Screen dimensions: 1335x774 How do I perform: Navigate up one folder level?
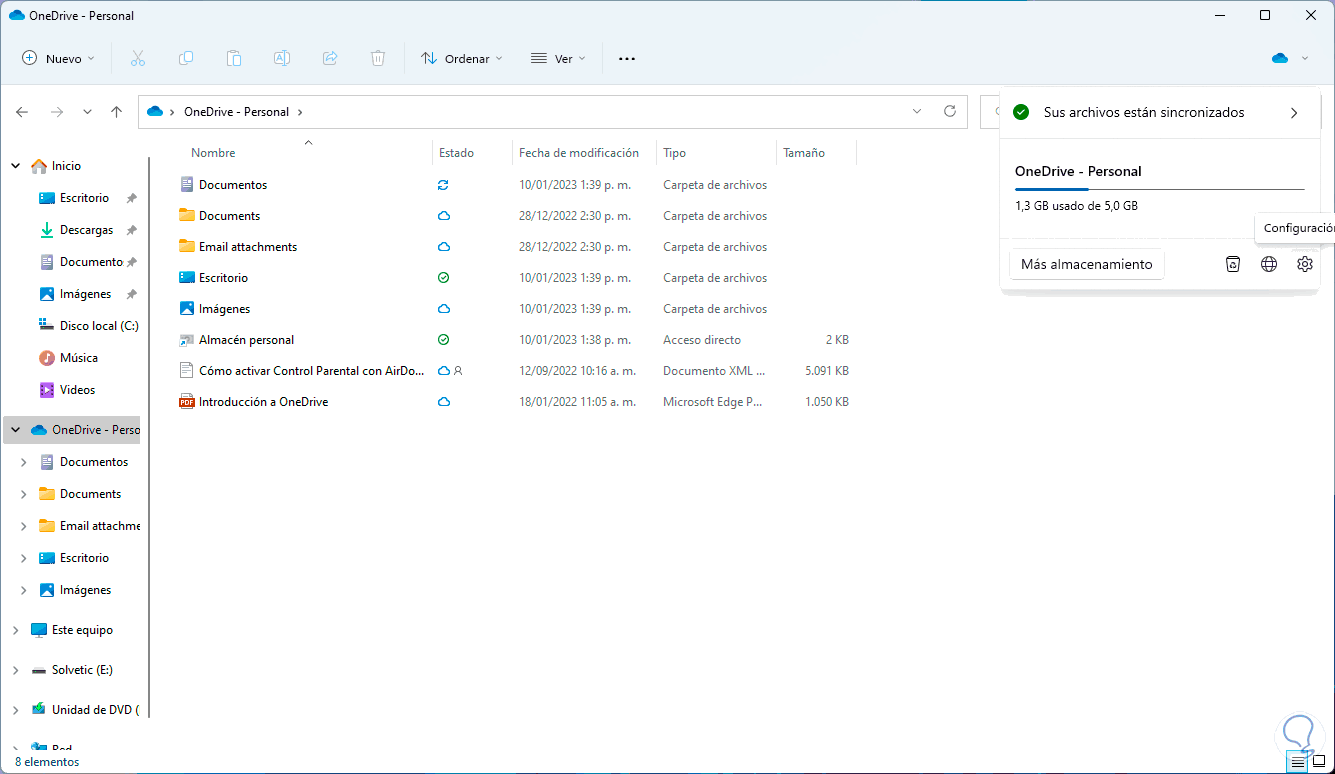coord(117,112)
